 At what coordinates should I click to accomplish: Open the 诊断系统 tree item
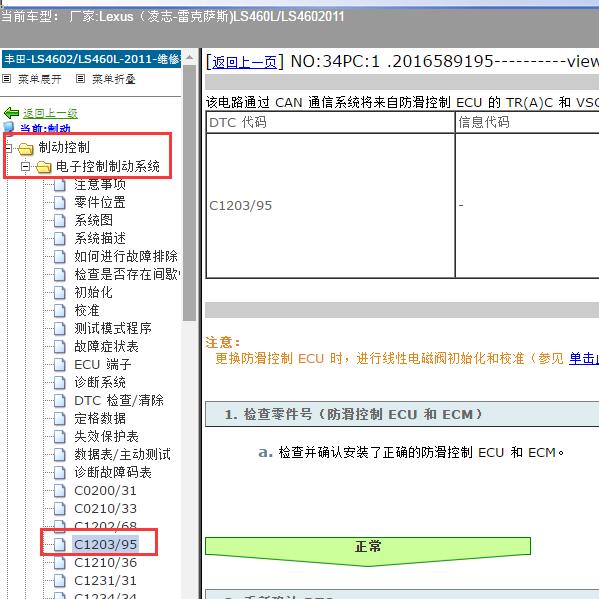(x=100, y=382)
